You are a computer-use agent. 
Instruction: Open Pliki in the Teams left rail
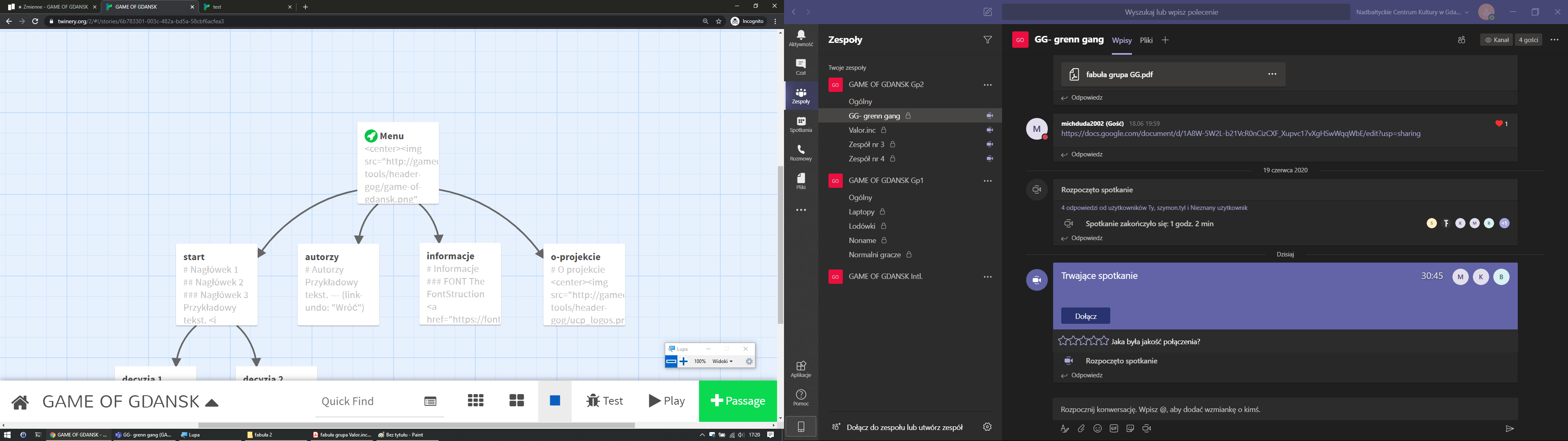(x=801, y=181)
